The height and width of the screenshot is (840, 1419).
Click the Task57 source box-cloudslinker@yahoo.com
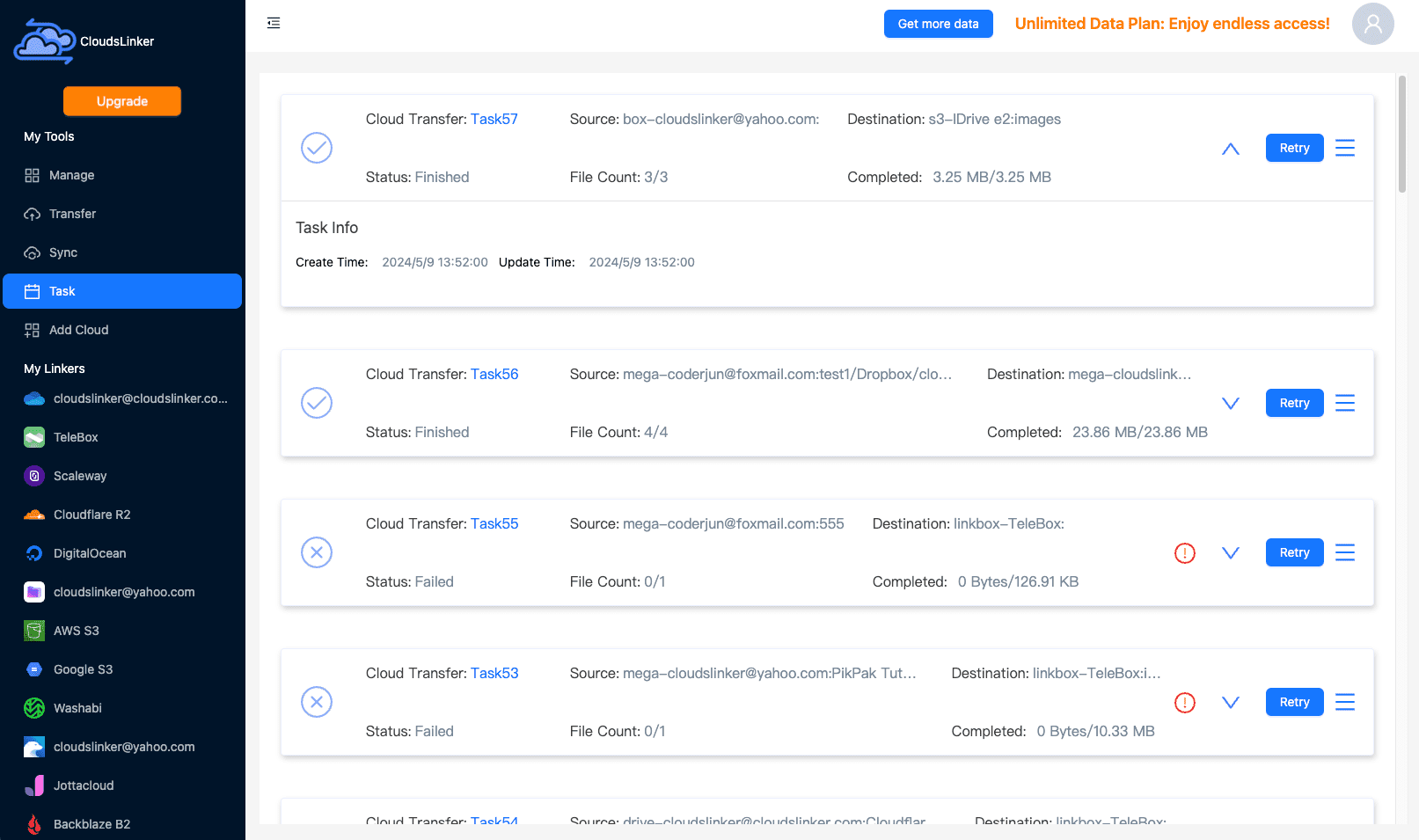click(720, 119)
